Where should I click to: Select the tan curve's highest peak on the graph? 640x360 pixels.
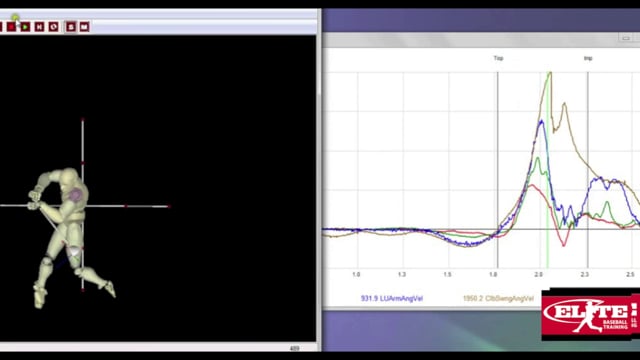pos(550,73)
